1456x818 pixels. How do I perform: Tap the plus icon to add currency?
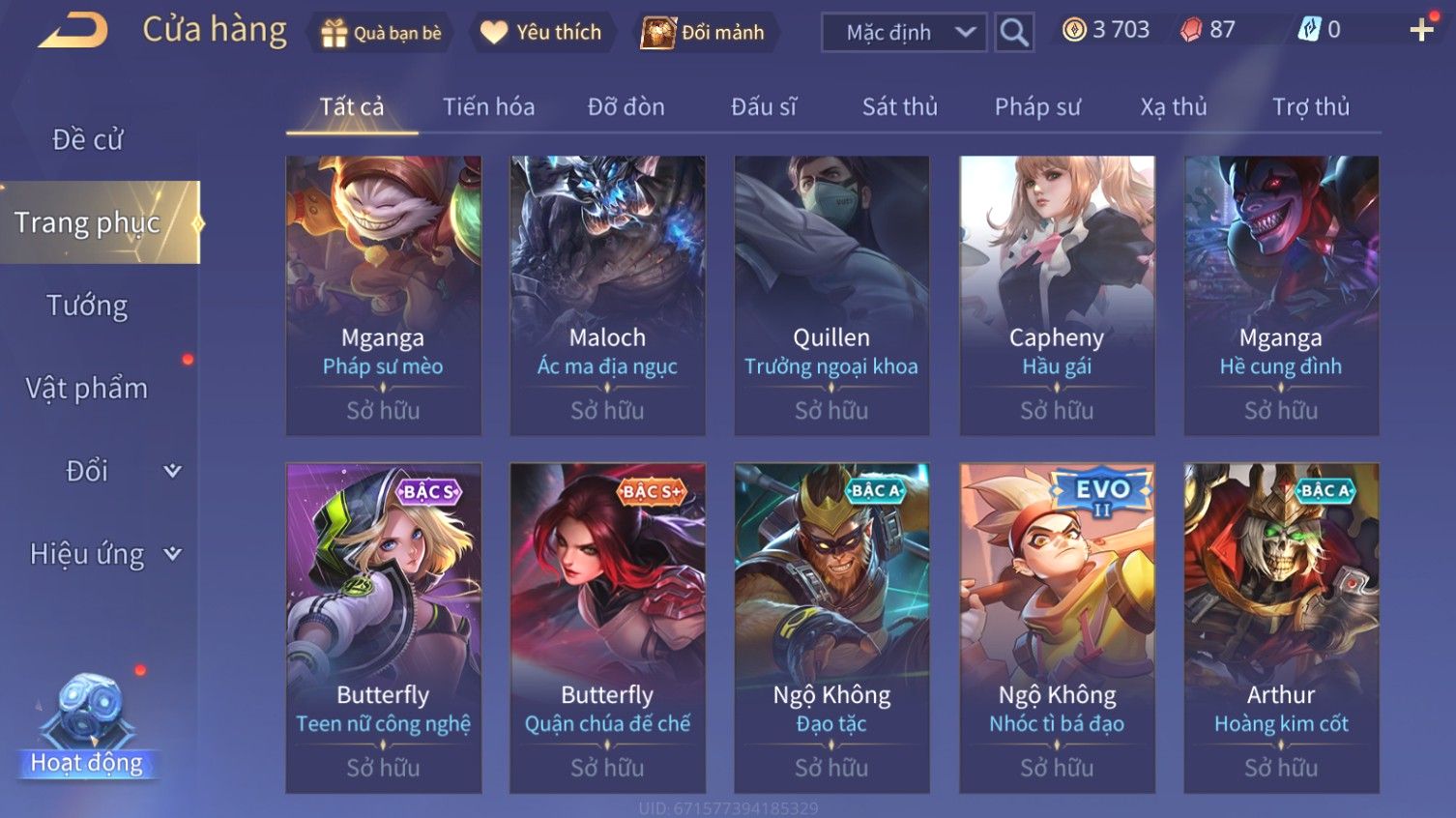click(x=1421, y=30)
